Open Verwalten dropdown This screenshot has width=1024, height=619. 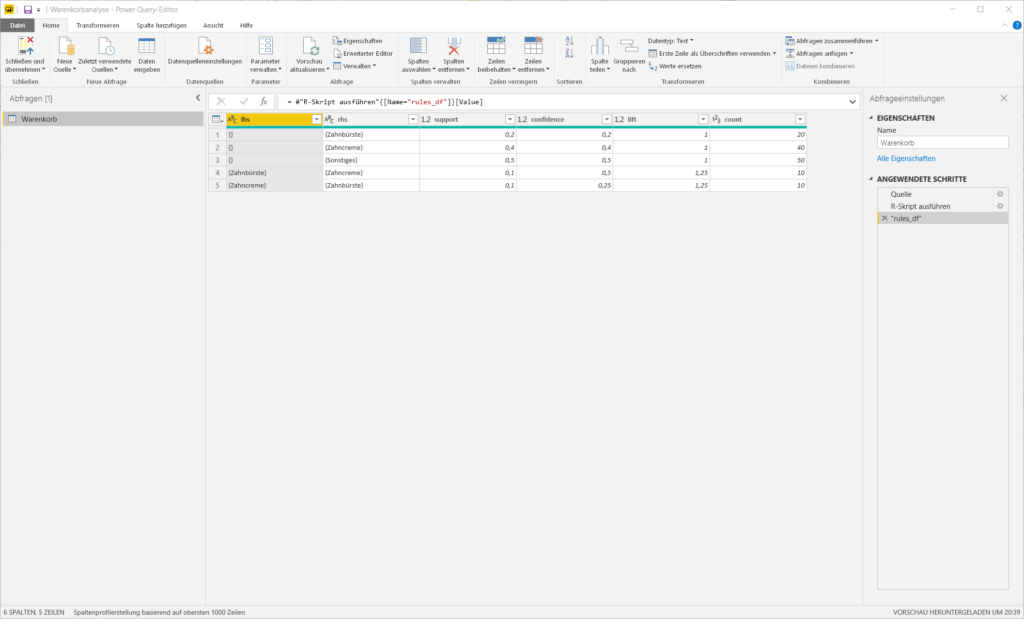pos(355,66)
